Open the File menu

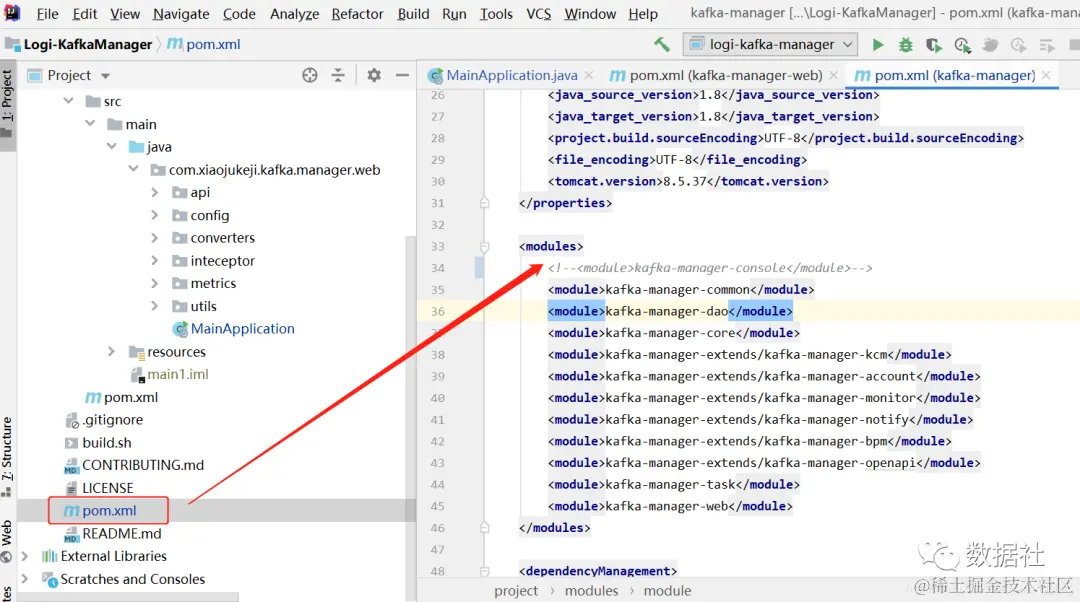(x=47, y=14)
